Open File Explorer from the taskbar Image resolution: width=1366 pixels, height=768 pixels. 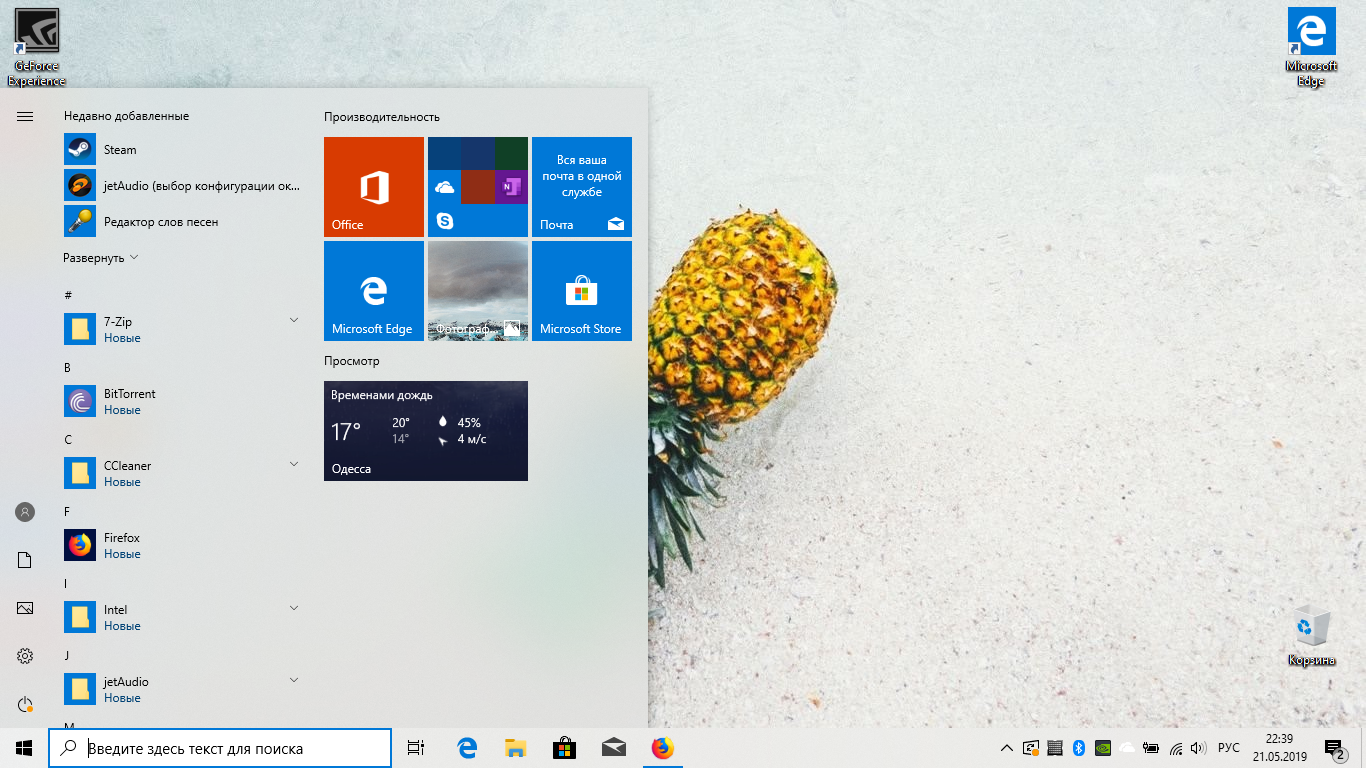[x=516, y=748]
